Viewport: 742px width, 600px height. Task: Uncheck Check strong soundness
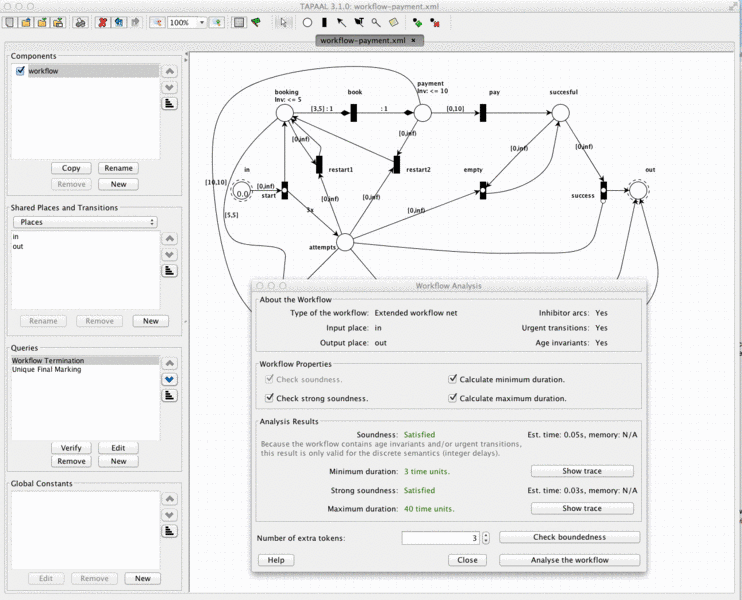(269, 398)
